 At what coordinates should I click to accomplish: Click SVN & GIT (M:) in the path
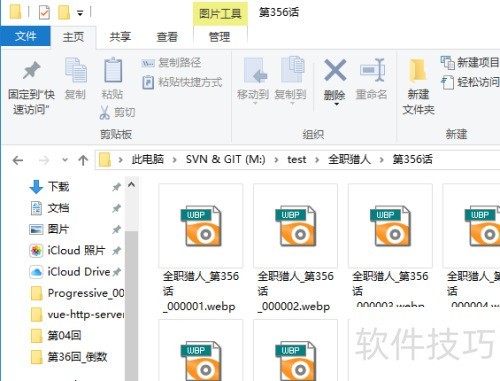(x=225, y=159)
